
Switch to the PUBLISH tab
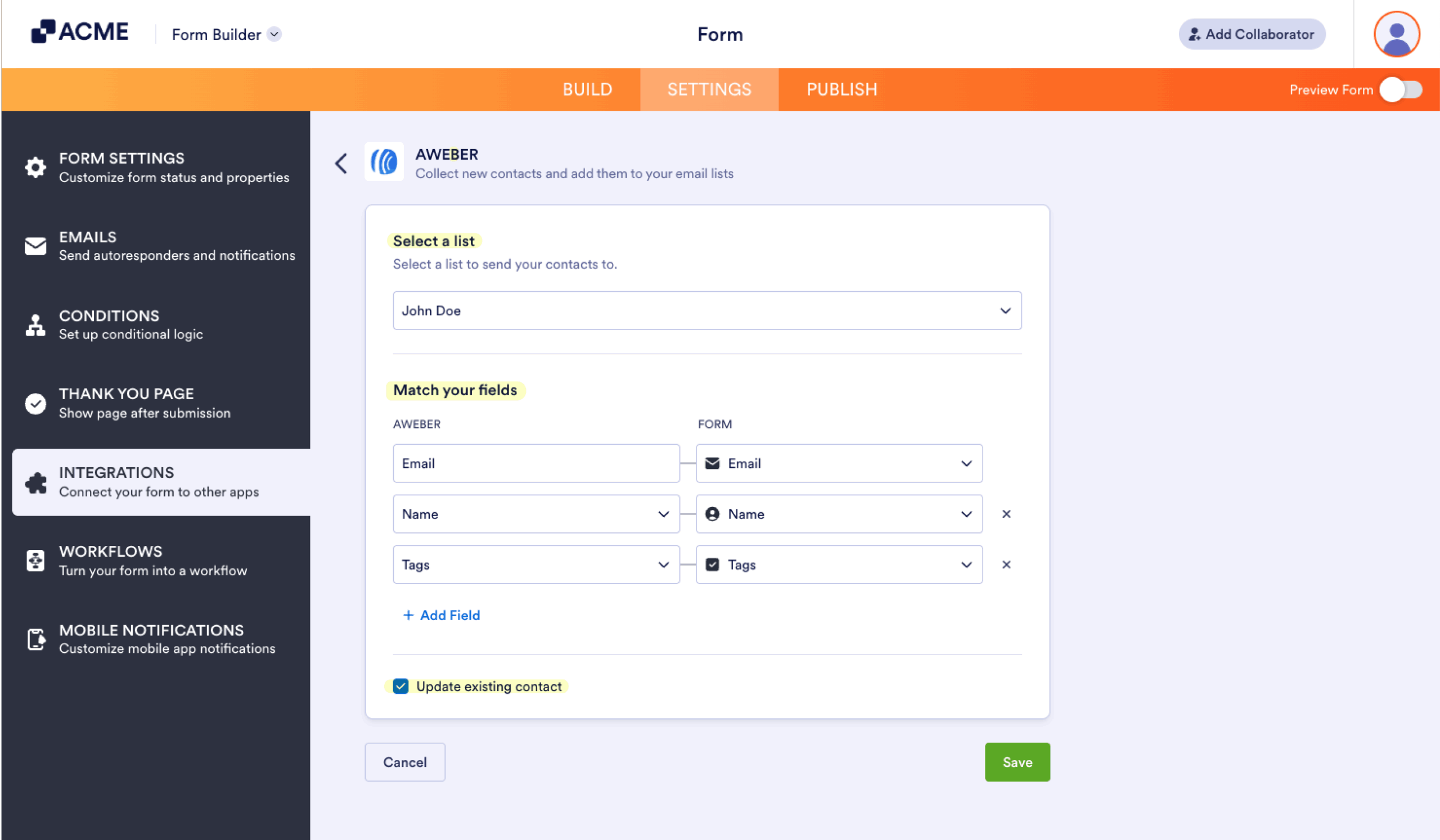841,89
